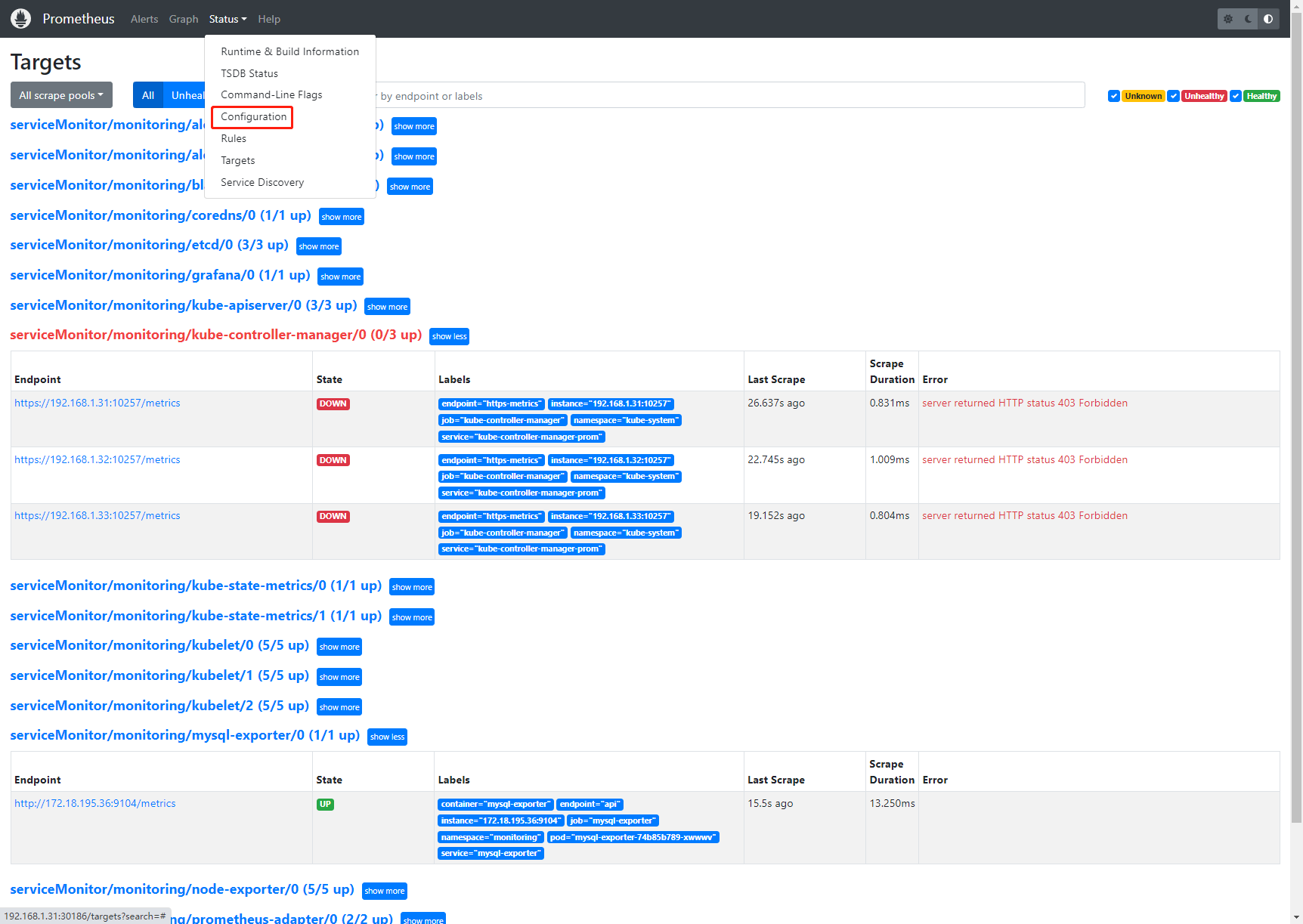1303x924 pixels.
Task: Open the kube-controller-manager/0 pool heading
Action: [215, 335]
